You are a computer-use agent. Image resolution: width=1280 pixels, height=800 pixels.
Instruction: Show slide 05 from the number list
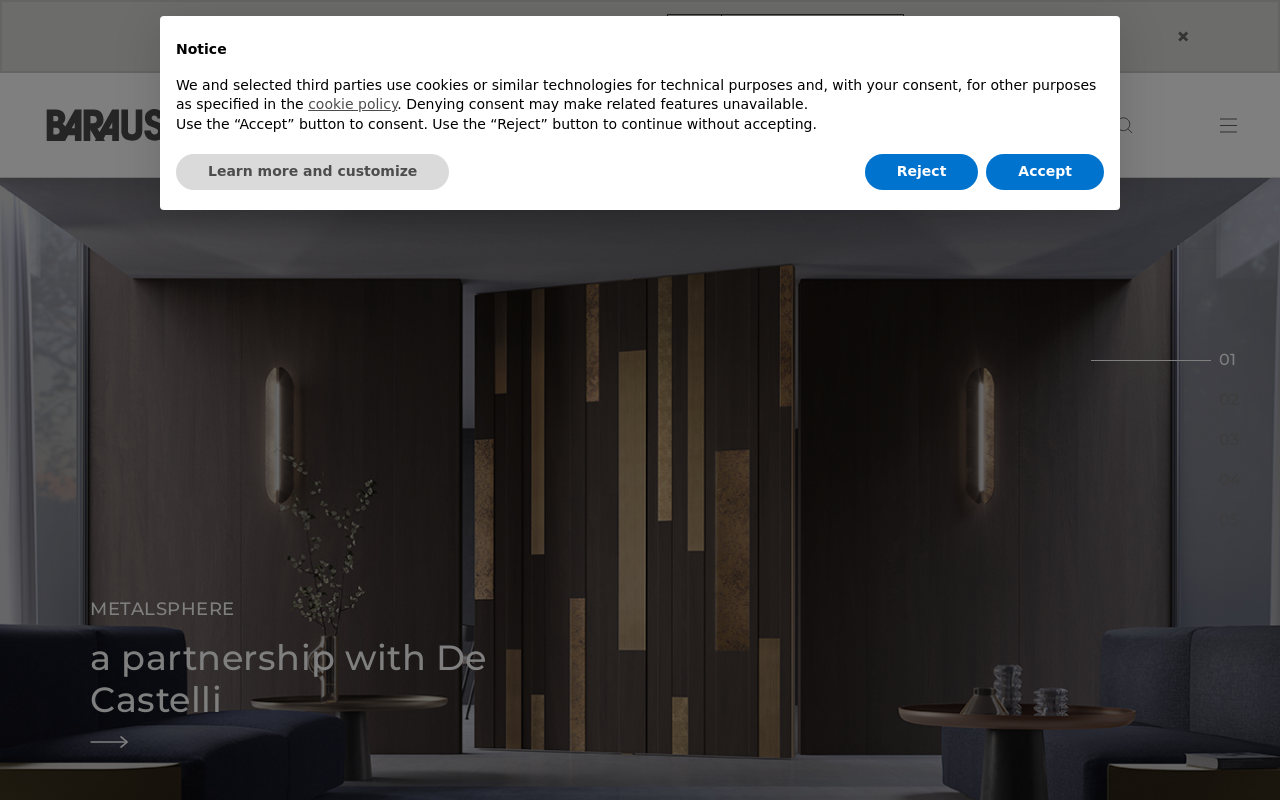(x=1227, y=520)
